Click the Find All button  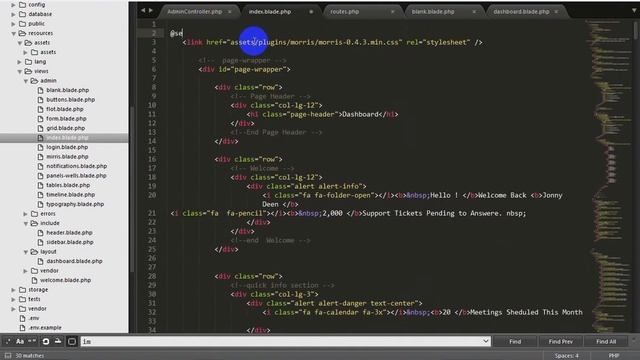(x=606, y=341)
